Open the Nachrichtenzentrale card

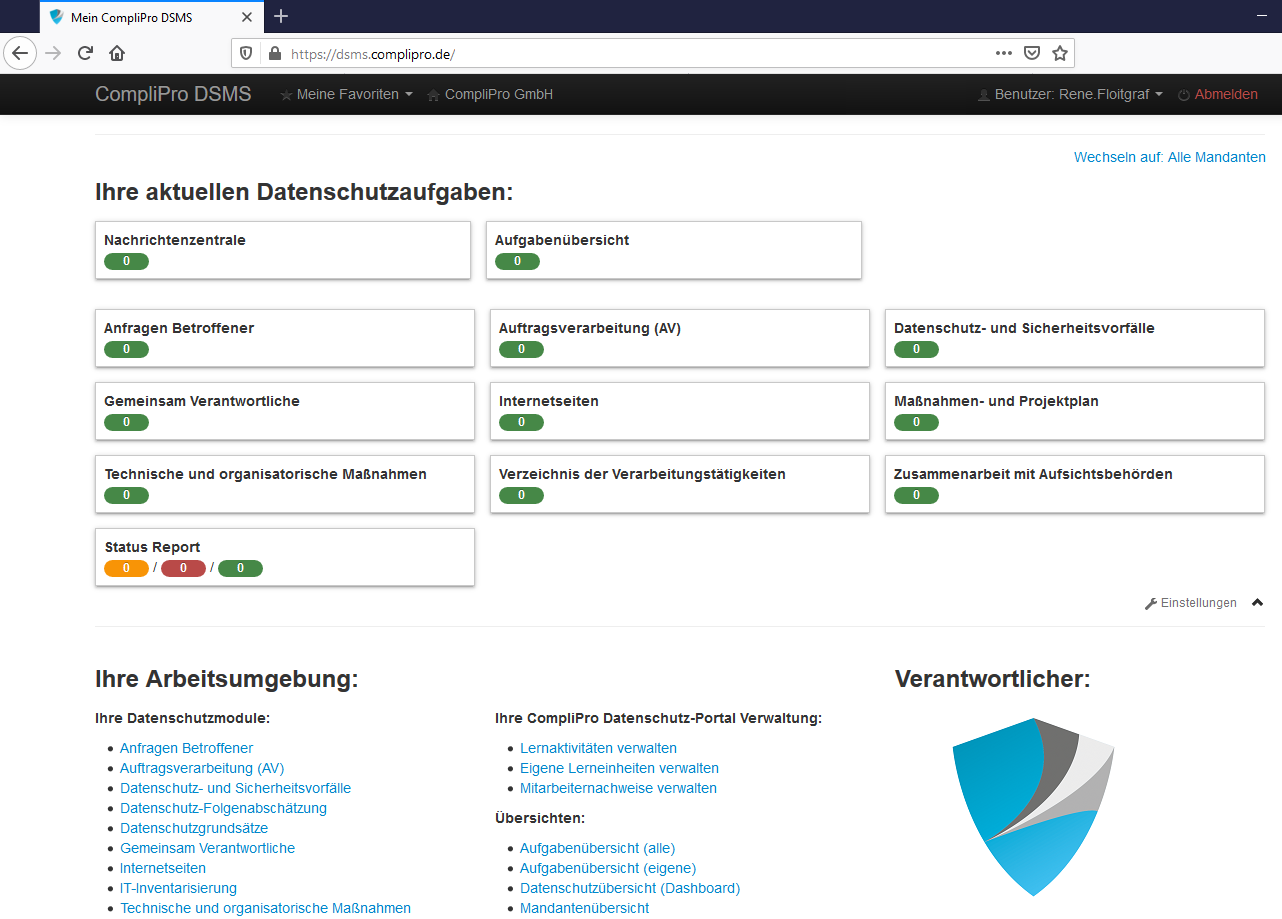pos(283,250)
